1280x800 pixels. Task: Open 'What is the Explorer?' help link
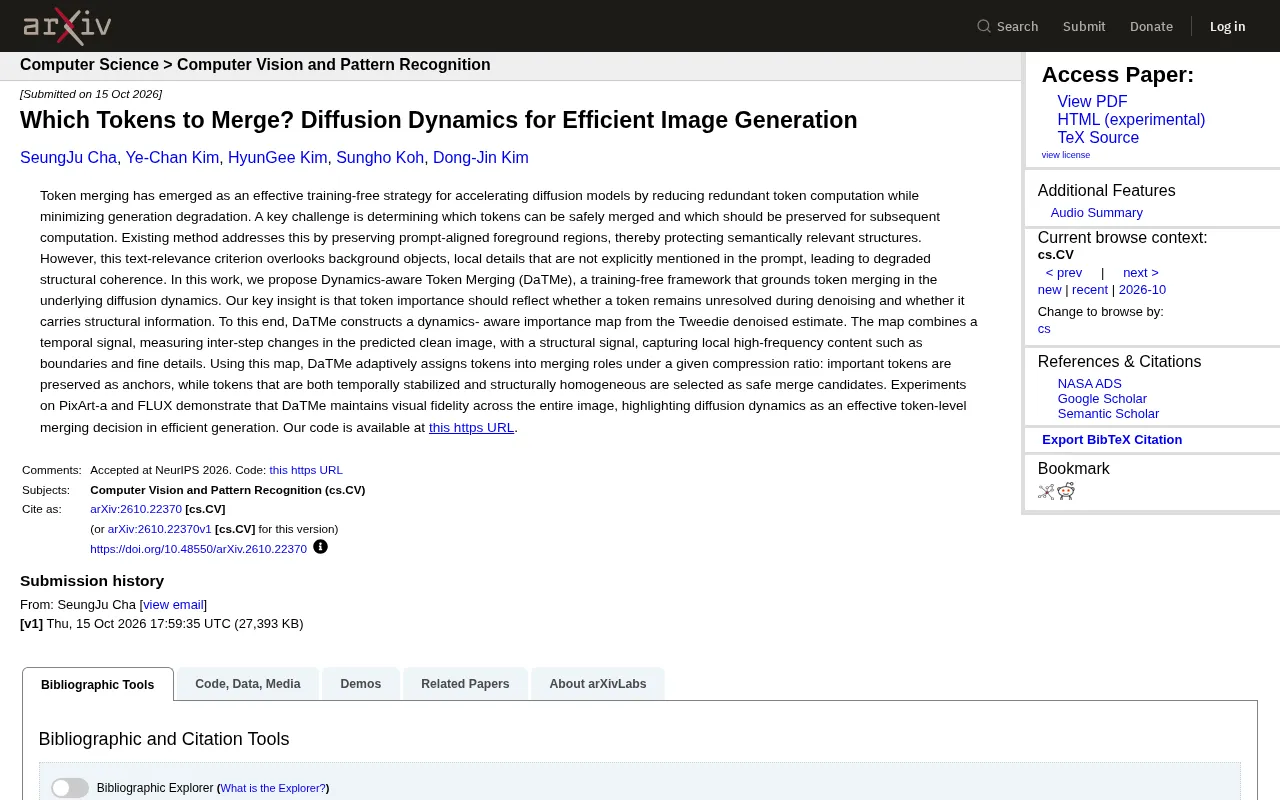273,788
